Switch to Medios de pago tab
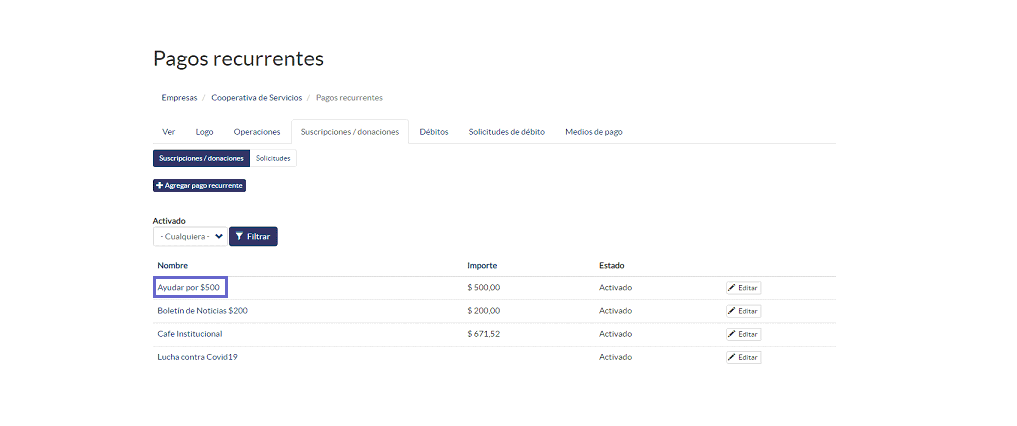 (593, 132)
